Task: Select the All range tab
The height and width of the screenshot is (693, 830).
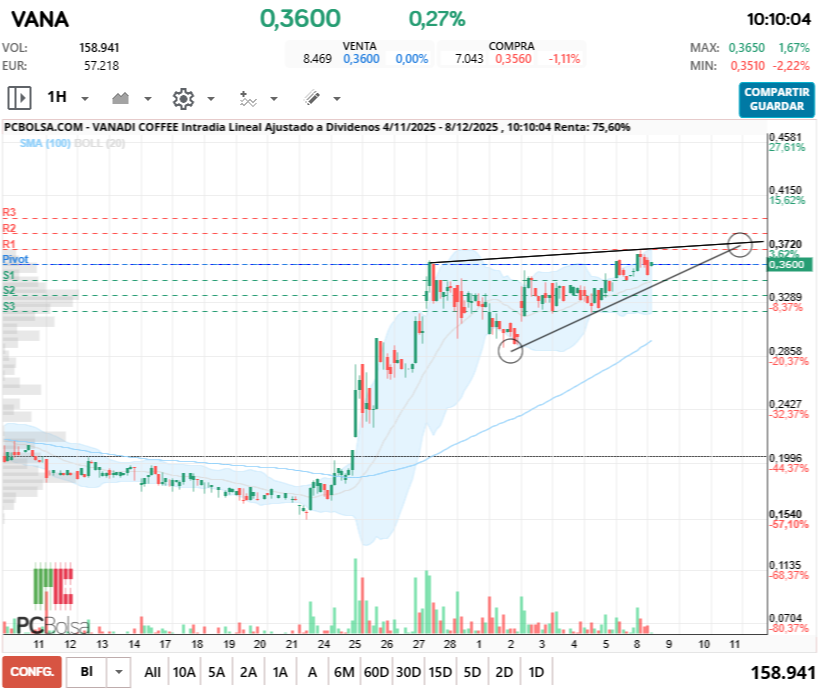Action: [152, 672]
